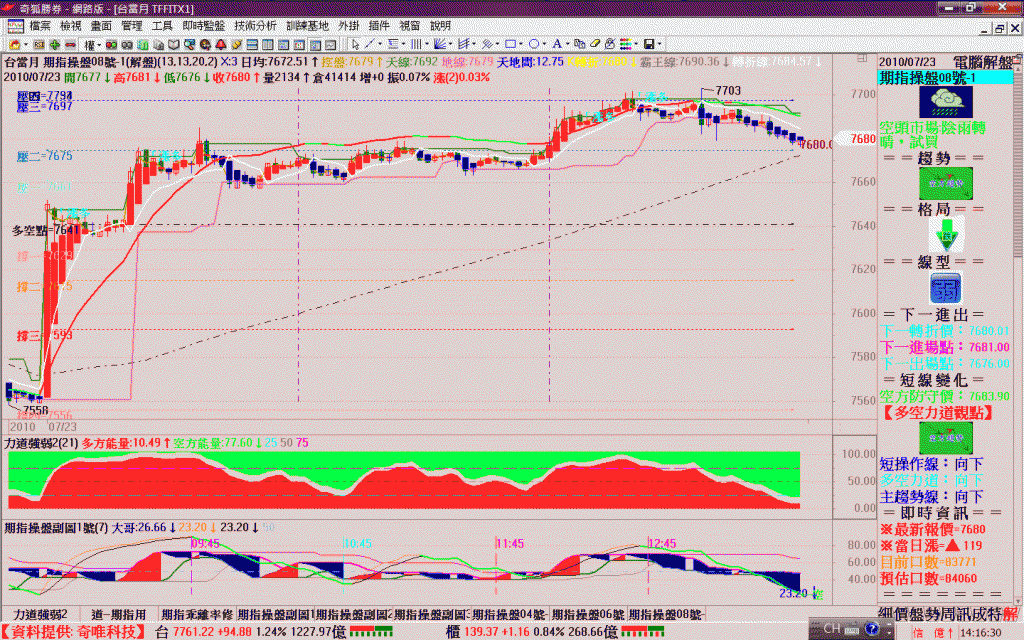Image resolution: width=1024 pixels, height=640 pixels.
Task: Click the blue help question-mark tray icon
Action: 871,629
